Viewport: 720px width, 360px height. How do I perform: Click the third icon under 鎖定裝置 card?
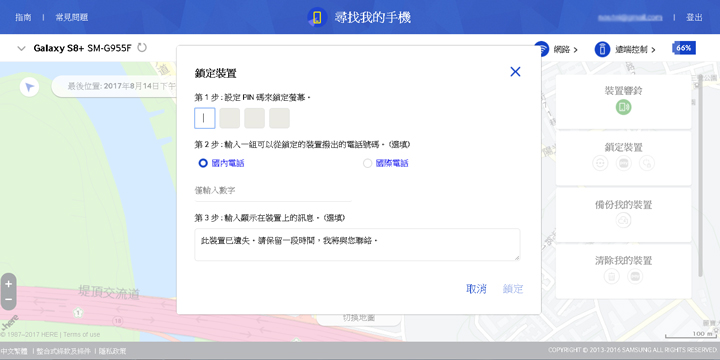647,163
